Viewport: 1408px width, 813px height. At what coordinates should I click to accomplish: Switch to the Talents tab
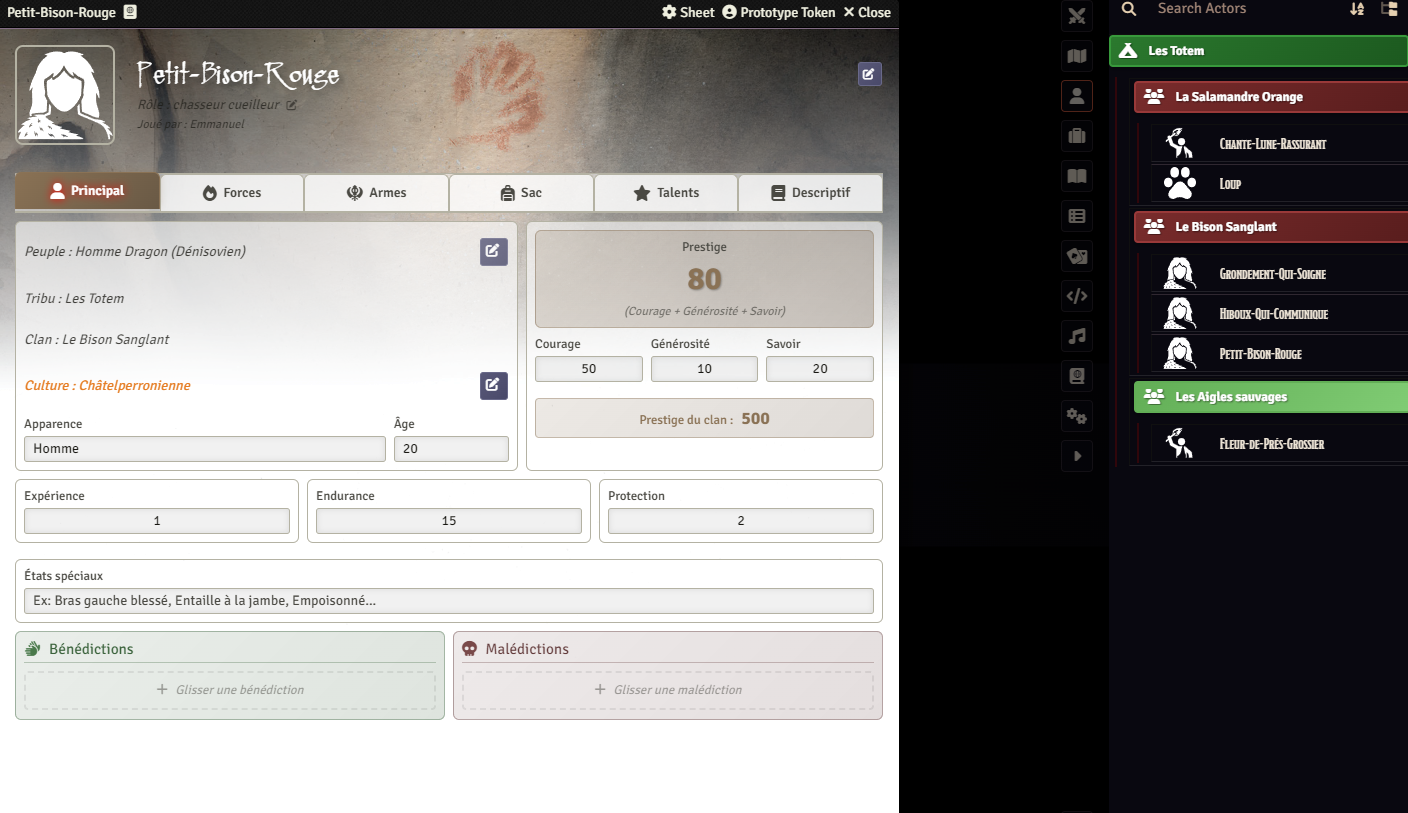pos(666,193)
